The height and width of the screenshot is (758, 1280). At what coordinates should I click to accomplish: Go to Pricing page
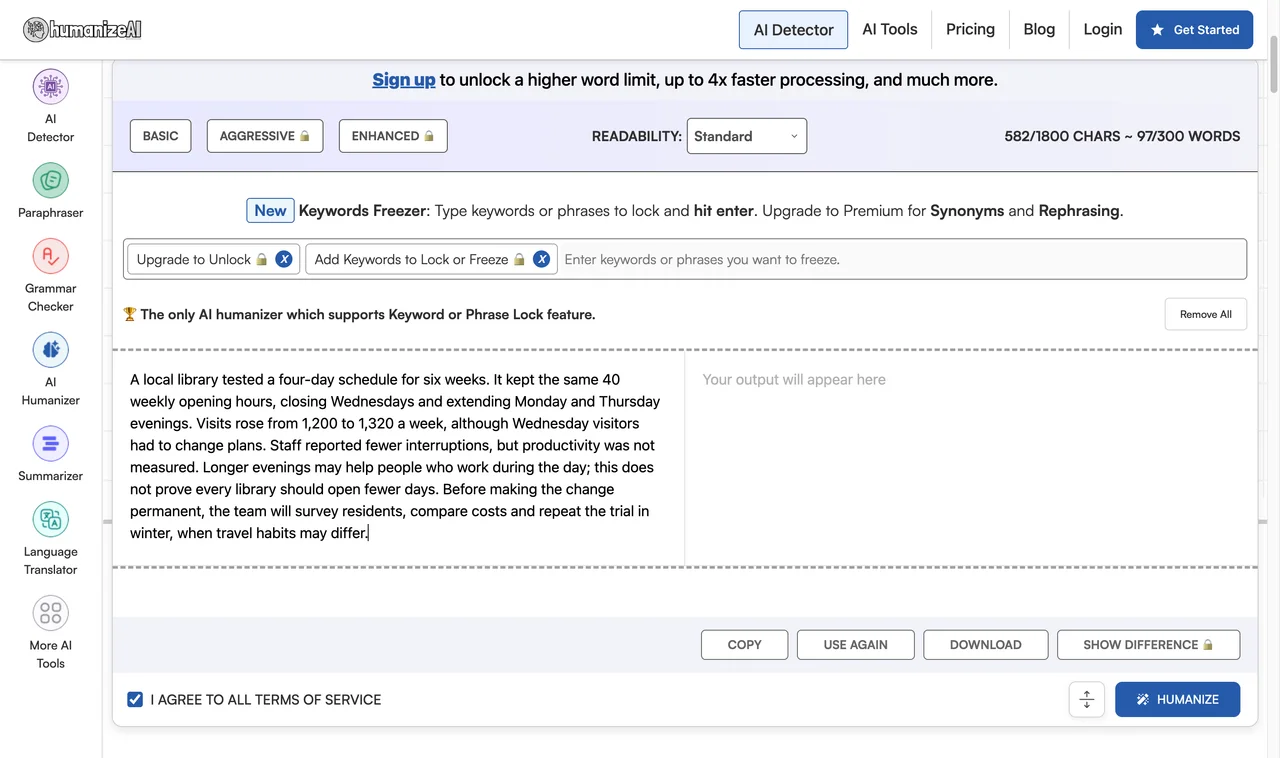tap(970, 29)
